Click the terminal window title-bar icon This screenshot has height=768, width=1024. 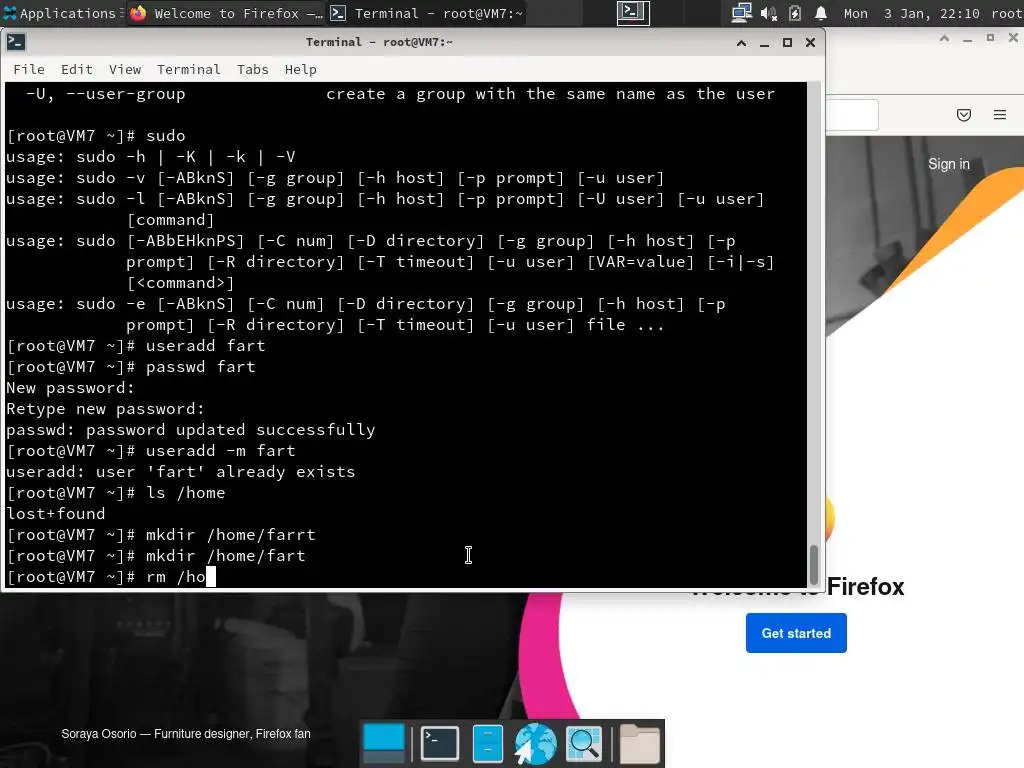click(x=16, y=42)
